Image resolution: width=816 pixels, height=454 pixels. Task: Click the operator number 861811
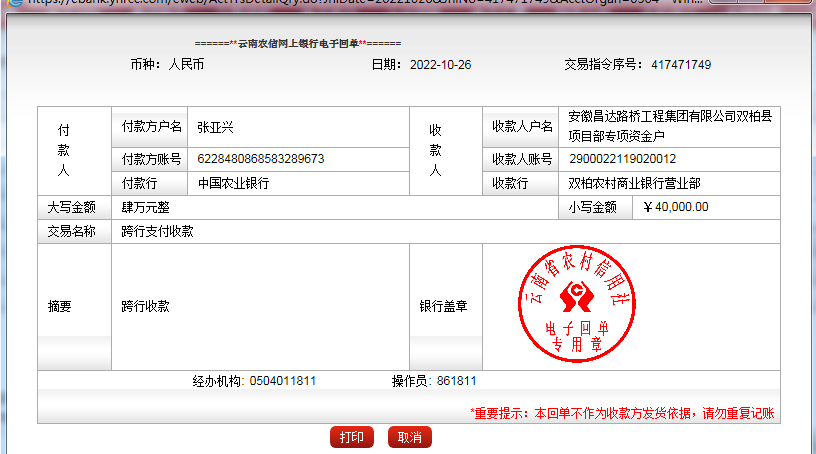pyautogui.click(x=457, y=382)
